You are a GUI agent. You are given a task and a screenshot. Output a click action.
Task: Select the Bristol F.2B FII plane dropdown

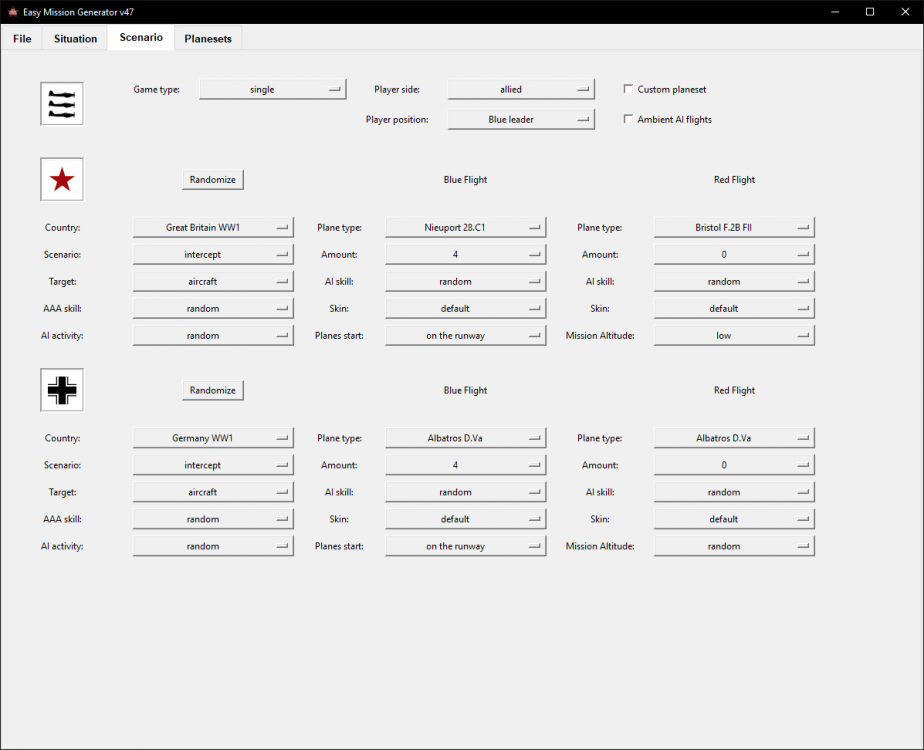(734, 227)
